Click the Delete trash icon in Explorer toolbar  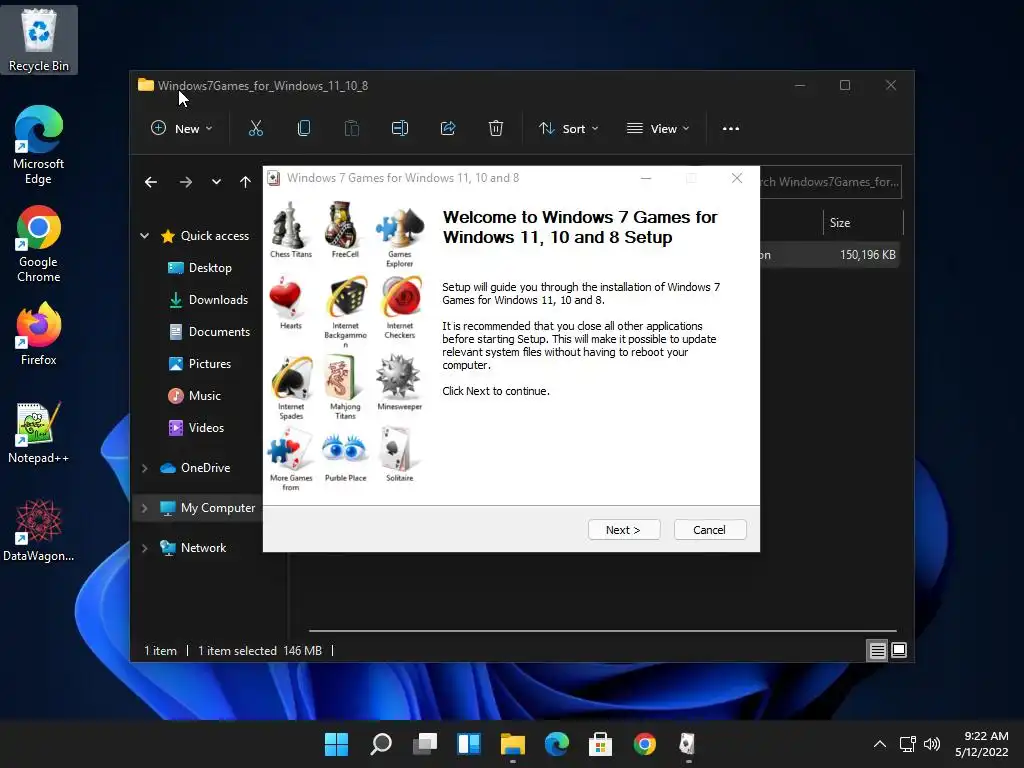tap(496, 129)
